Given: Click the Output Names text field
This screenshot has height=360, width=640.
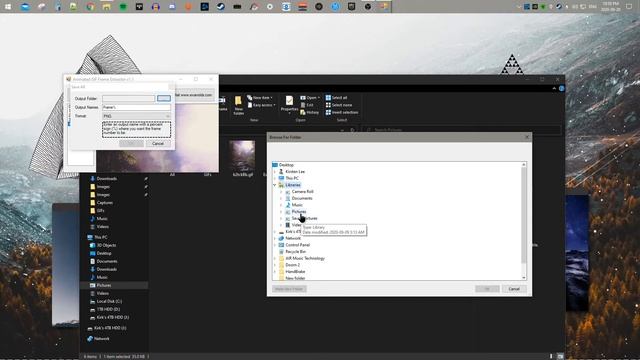Looking at the screenshot, I should [x=136, y=107].
